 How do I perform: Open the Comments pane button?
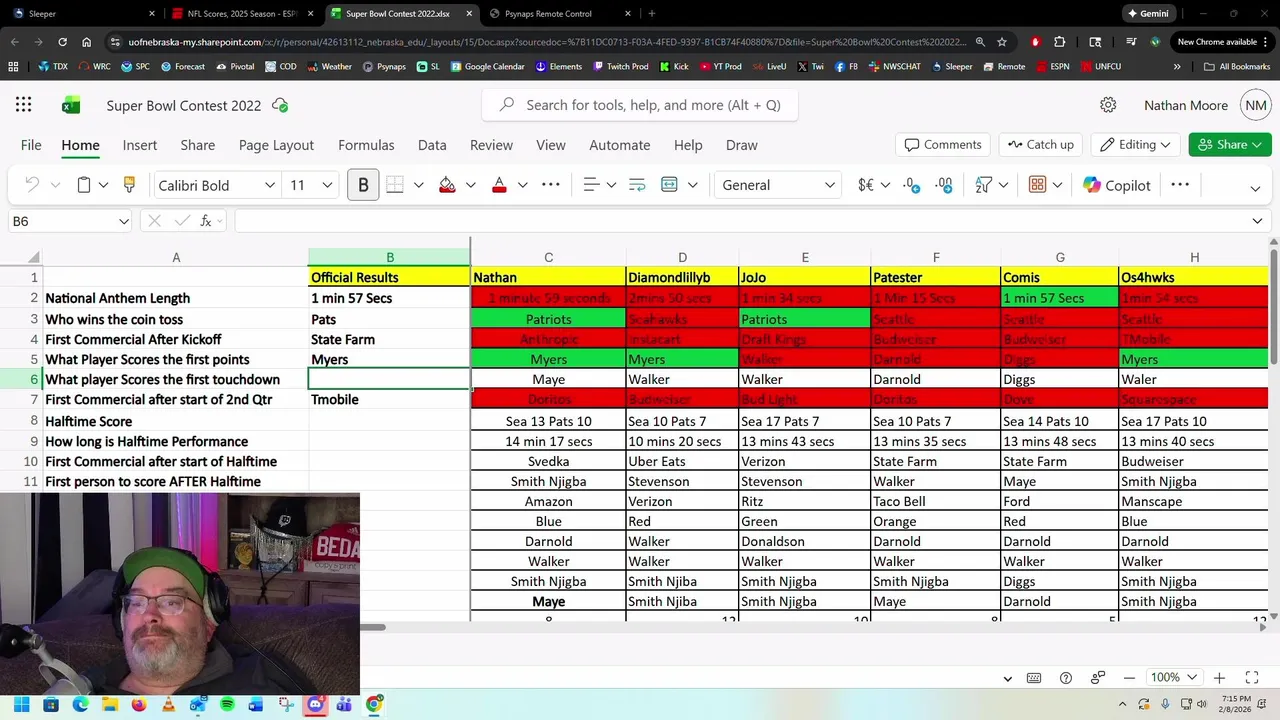point(943,145)
